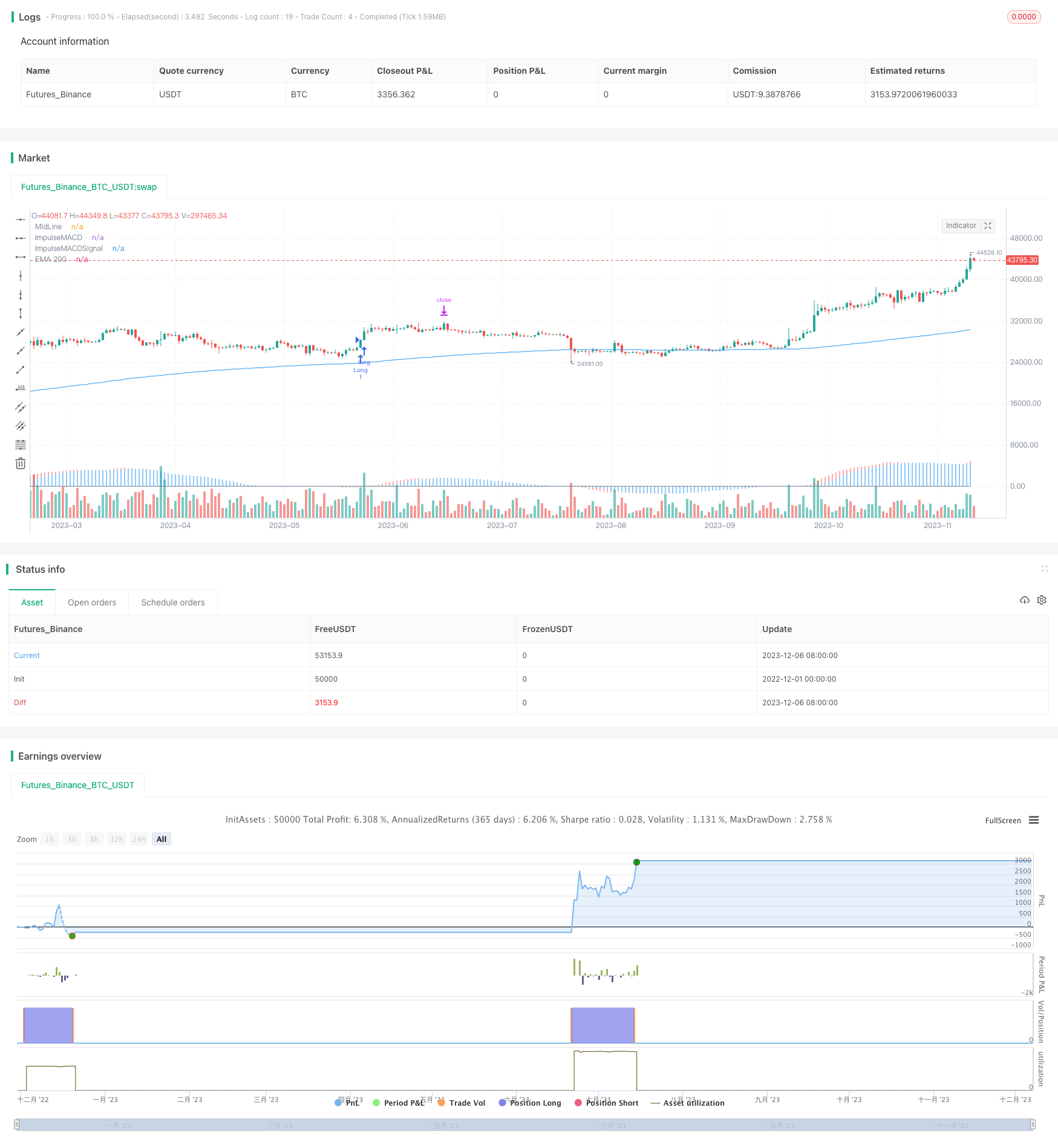Click the red Diff row label
Viewport: 1058px width, 1148px height.
click(x=20, y=702)
